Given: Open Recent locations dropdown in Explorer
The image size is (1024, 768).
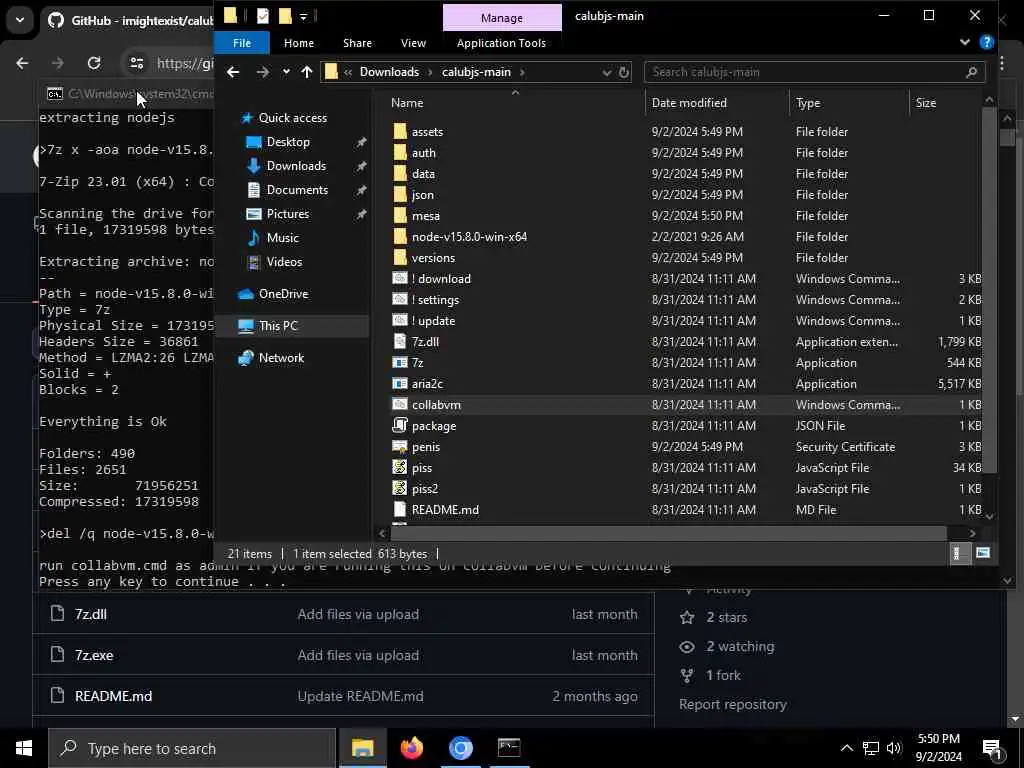Looking at the screenshot, I should coord(286,72).
